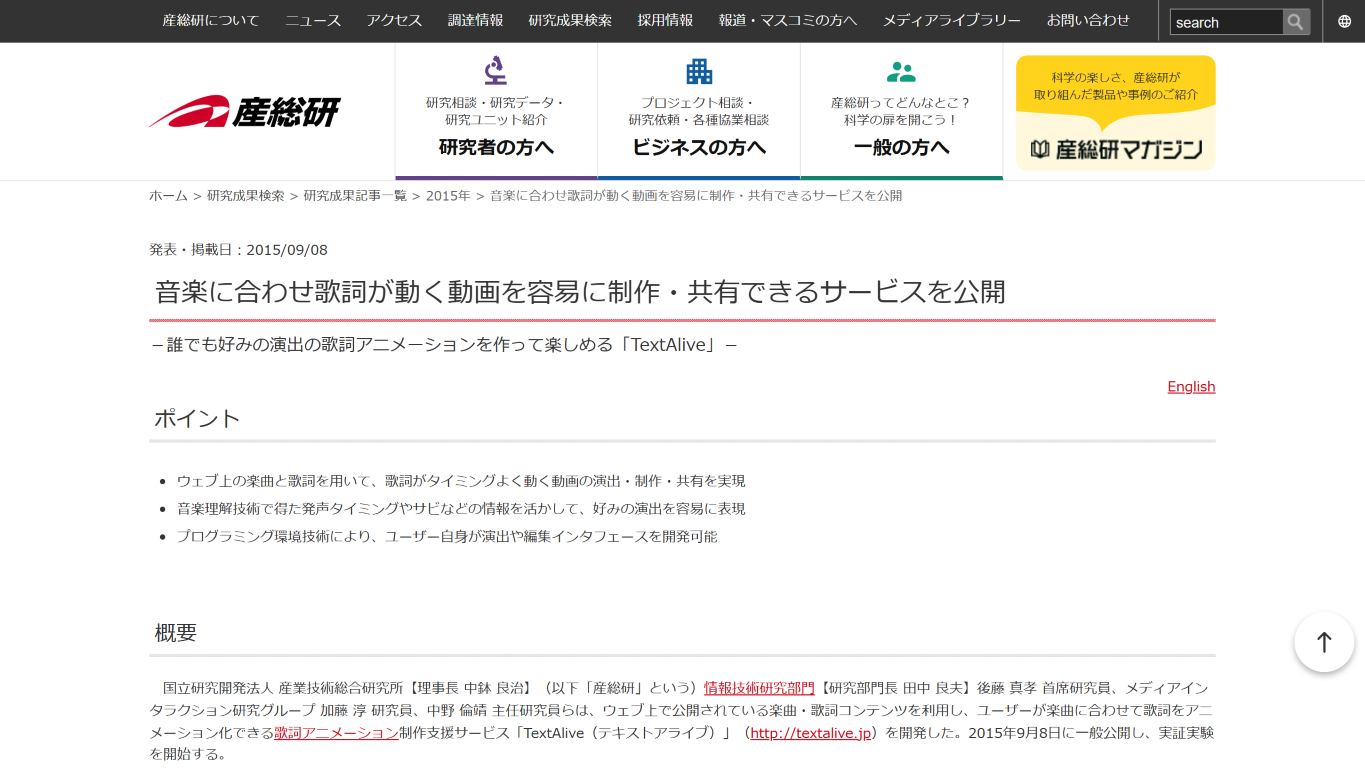The image size is (1365, 768).
Task: Click the AIST 産総研 logo
Action: [245, 112]
